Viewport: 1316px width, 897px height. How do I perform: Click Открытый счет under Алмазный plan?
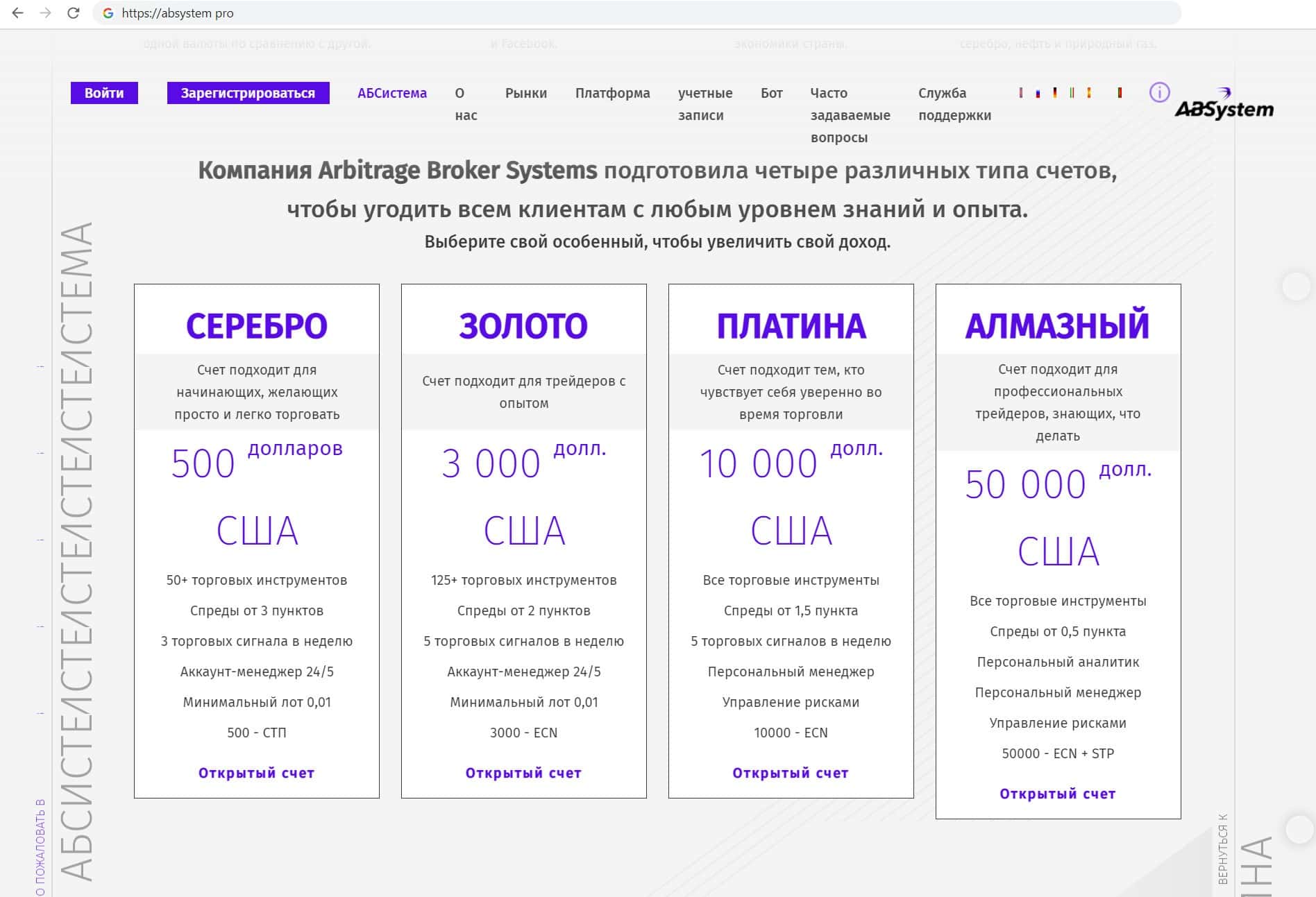(1057, 794)
